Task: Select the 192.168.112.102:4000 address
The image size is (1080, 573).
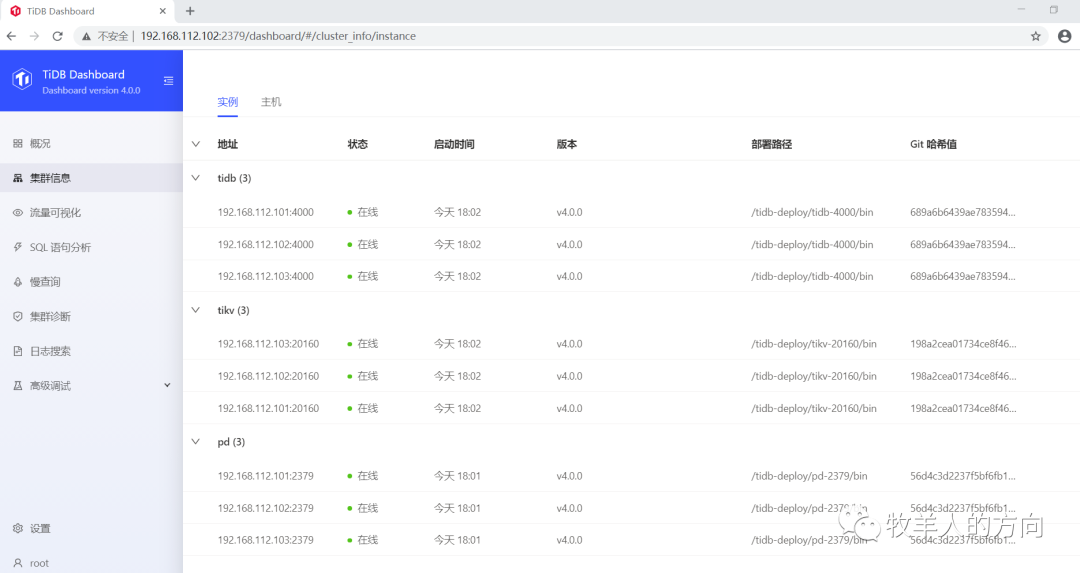Action: pyautogui.click(x=266, y=244)
